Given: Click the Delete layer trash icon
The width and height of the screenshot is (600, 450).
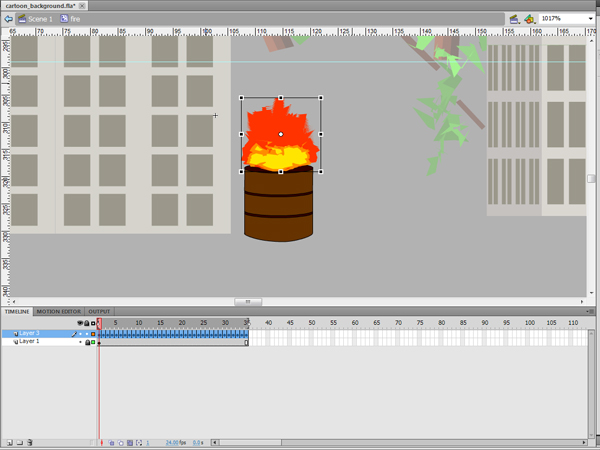Looking at the screenshot, I should (x=30, y=443).
